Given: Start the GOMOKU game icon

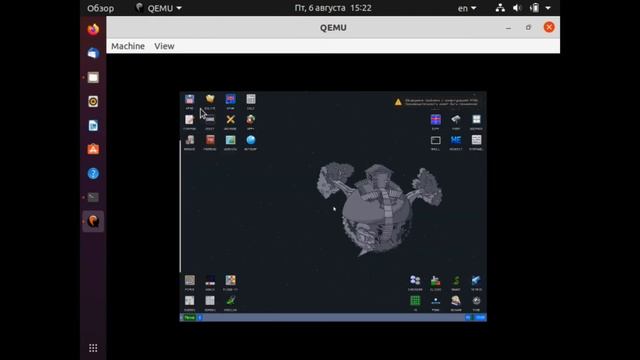Looking at the screenshot, I should [x=210, y=301].
